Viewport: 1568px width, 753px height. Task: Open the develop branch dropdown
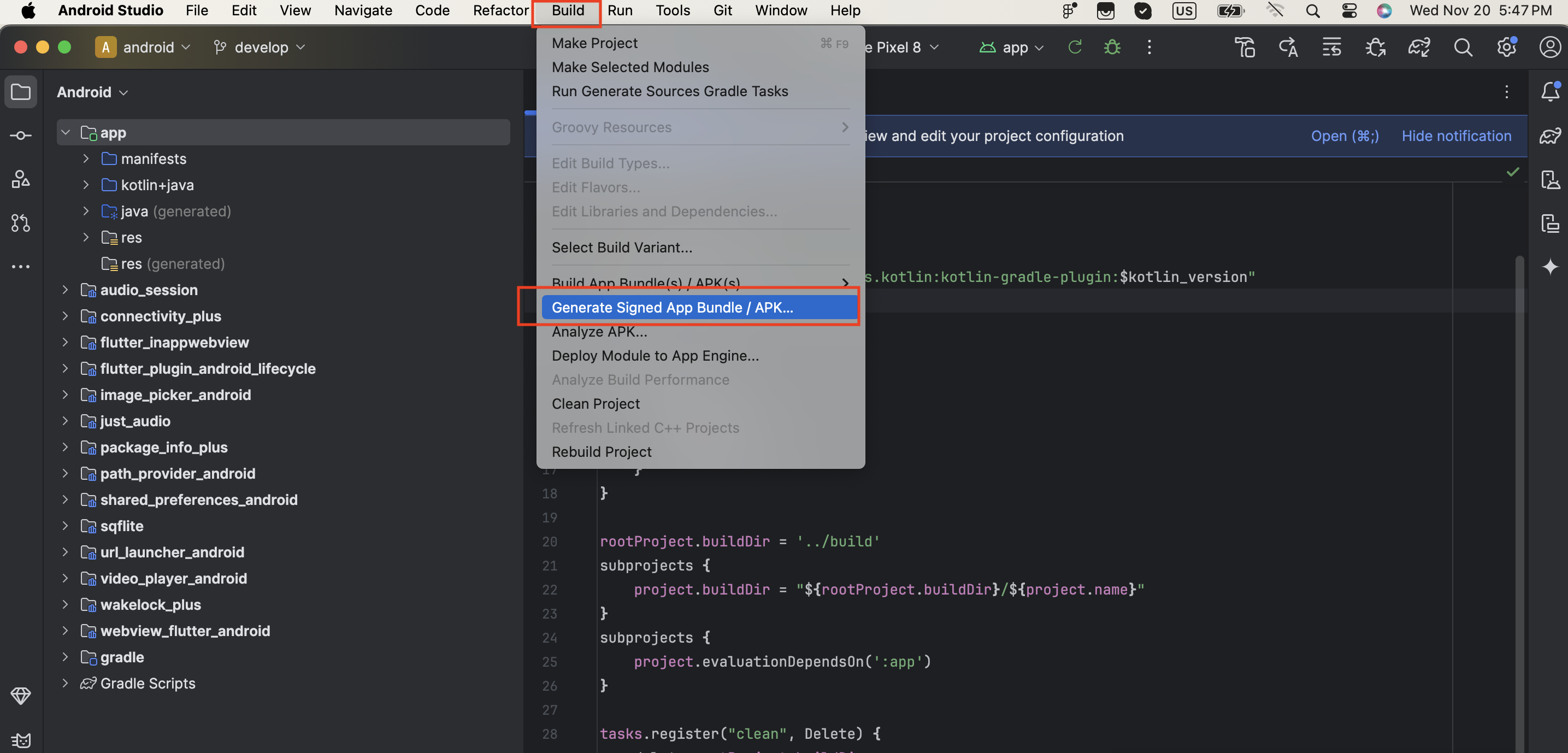pos(260,47)
